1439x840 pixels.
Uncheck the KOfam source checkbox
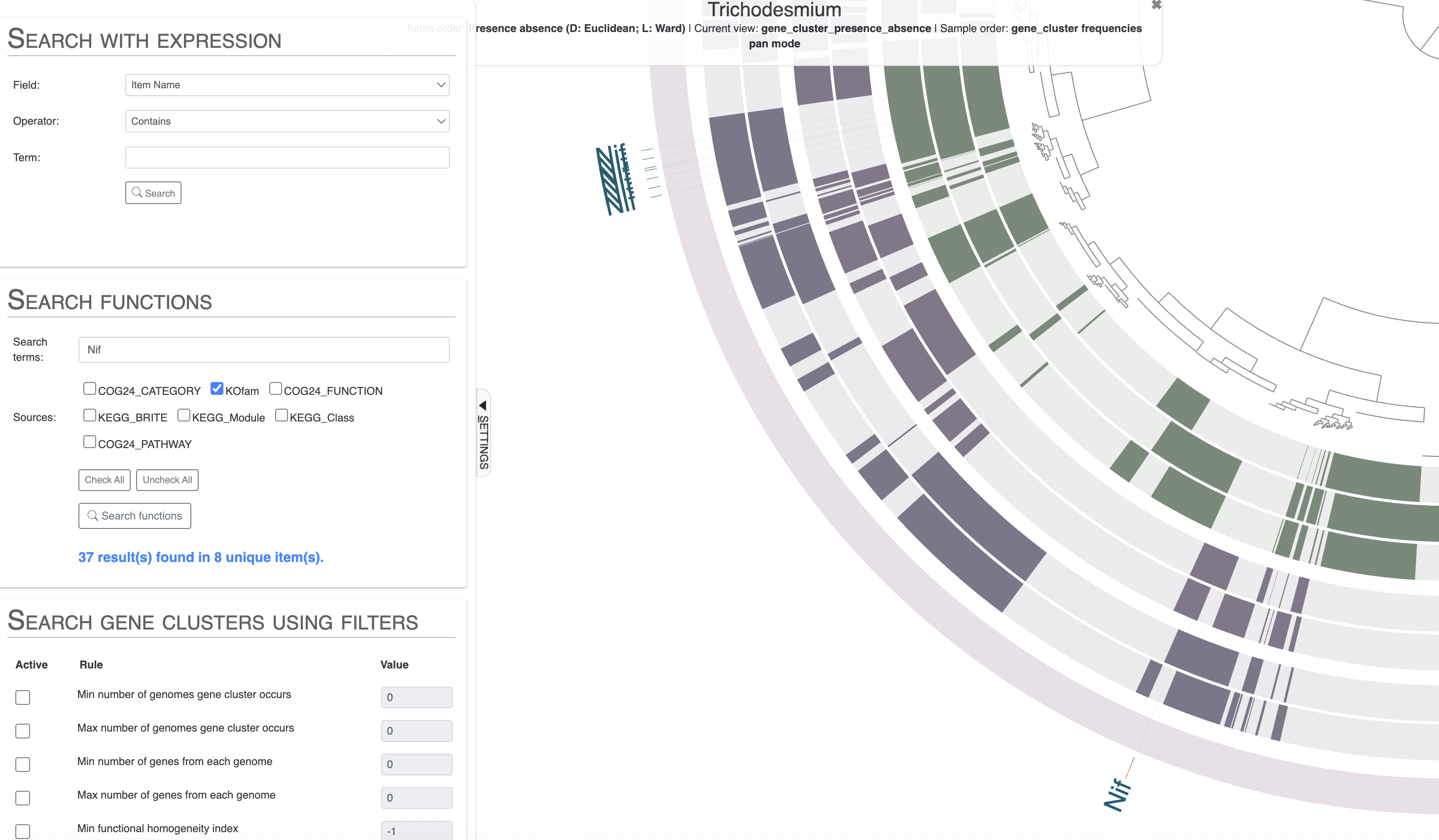pos(217,388)
